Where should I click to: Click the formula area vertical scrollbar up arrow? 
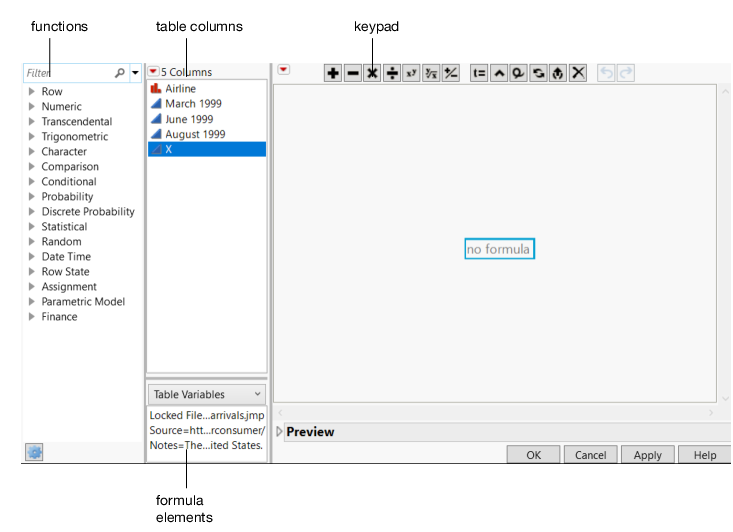(725, 92)
